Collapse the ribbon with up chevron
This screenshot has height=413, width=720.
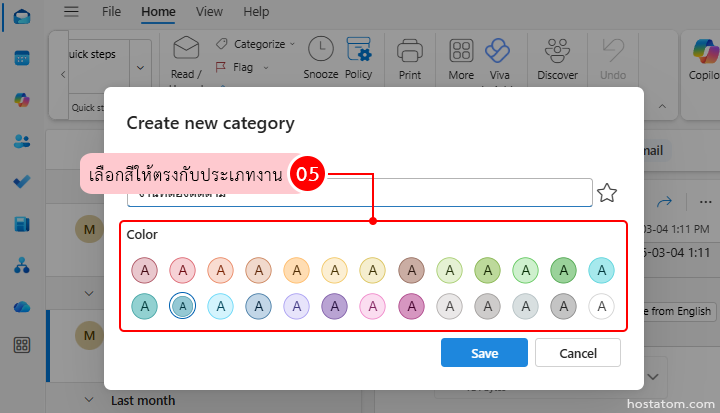[x=662, y=107]
